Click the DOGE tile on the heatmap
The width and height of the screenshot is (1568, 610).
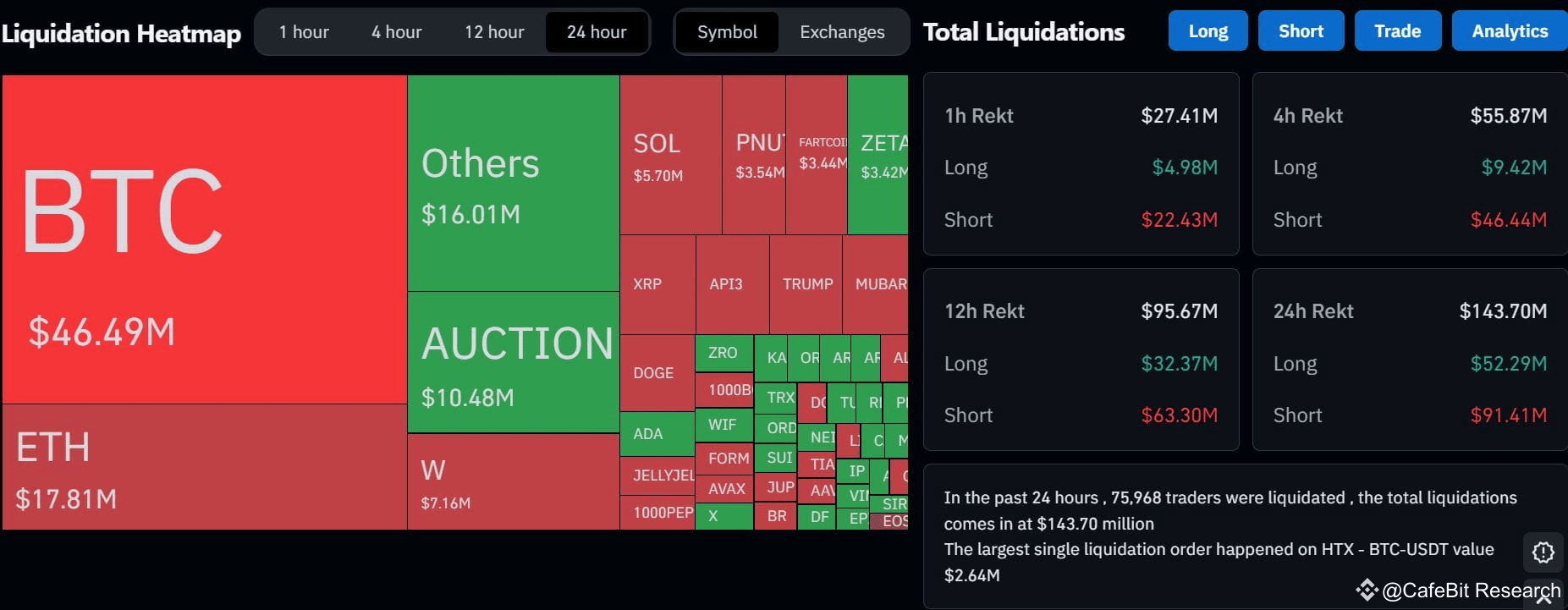click(656, 372)
